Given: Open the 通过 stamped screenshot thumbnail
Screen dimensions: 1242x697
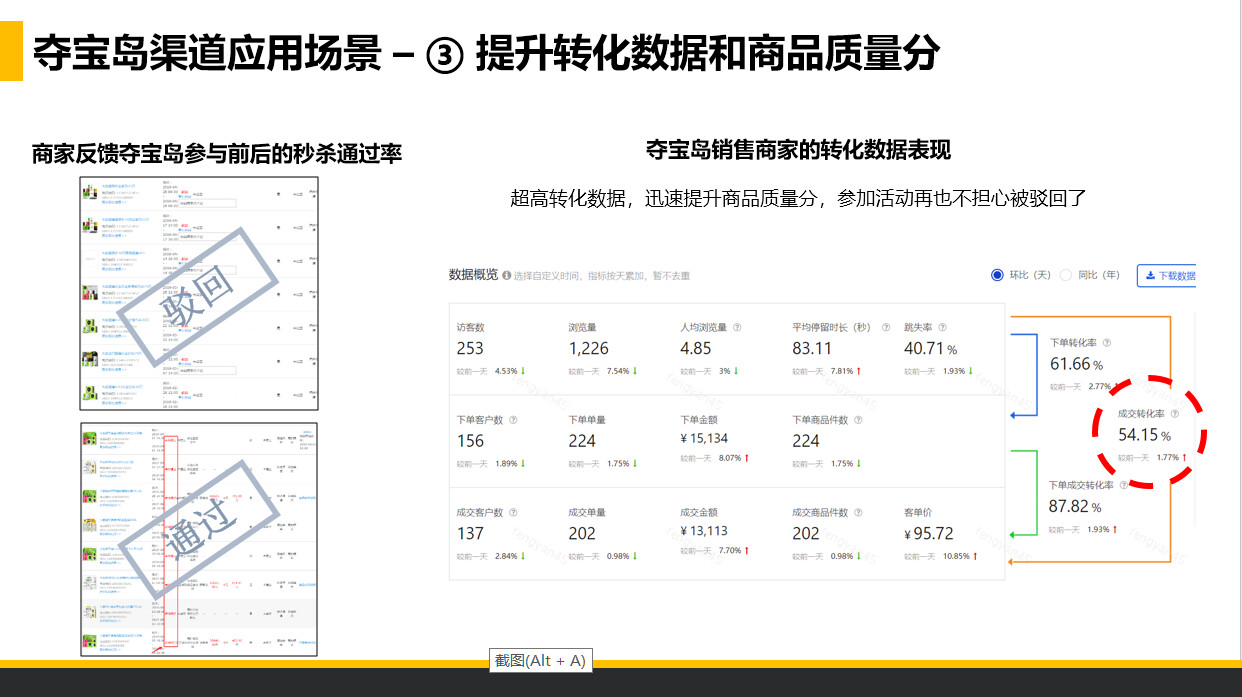Looking at the screenshot, I should pos(199,539).
